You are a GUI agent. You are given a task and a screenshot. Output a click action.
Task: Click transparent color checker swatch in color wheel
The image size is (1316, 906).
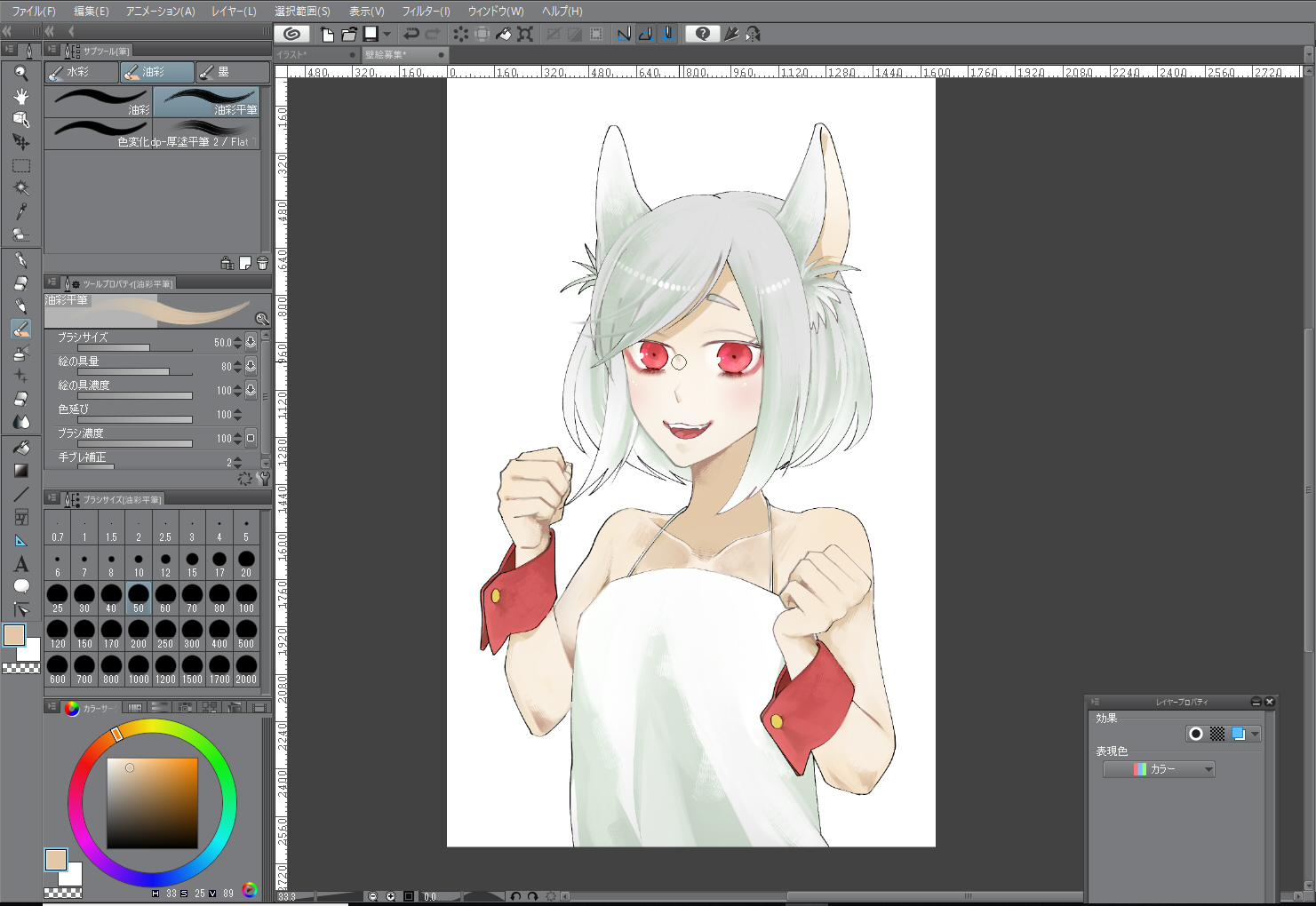(63, 893)
